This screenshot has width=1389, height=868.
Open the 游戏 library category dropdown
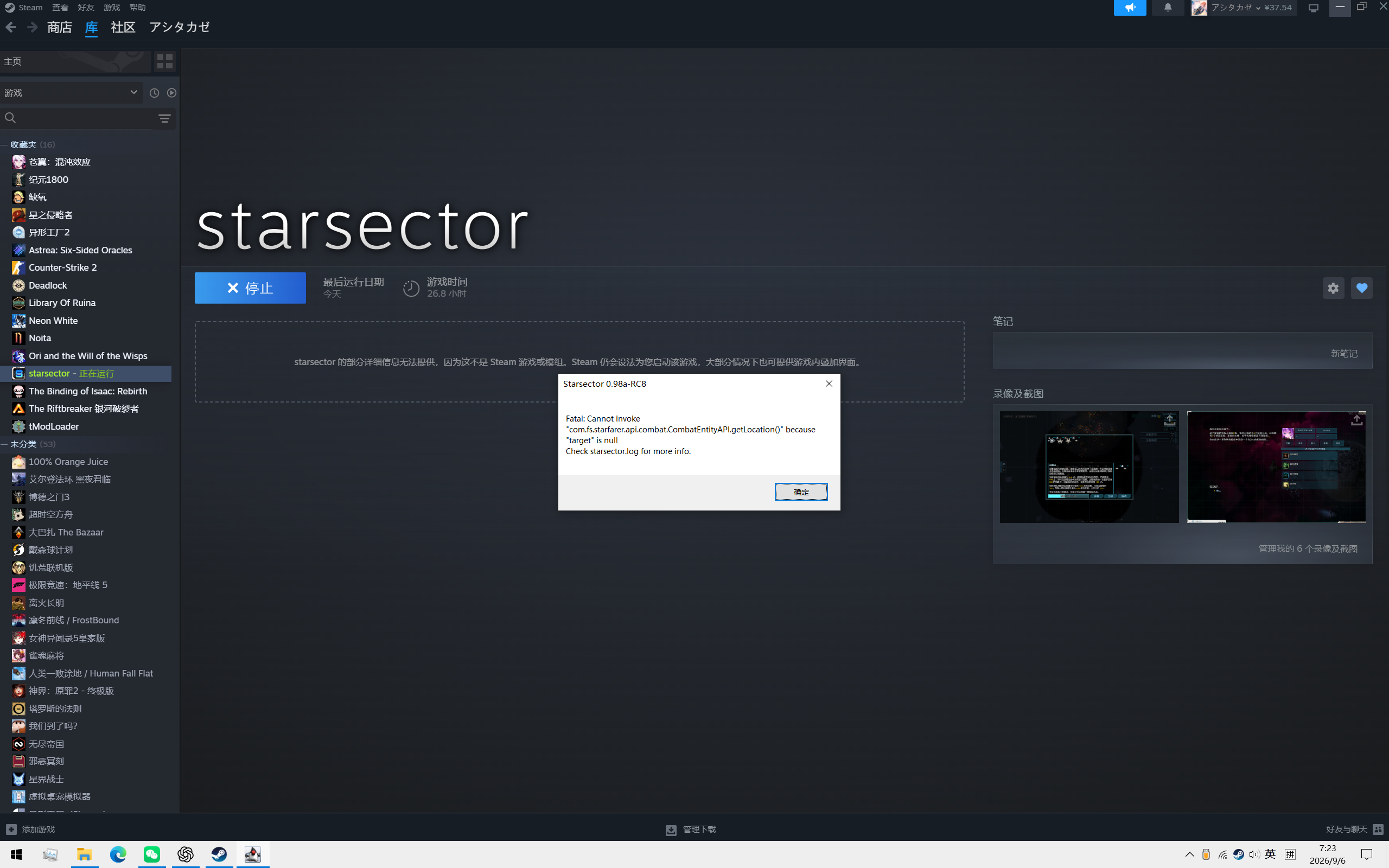[71, 93]
